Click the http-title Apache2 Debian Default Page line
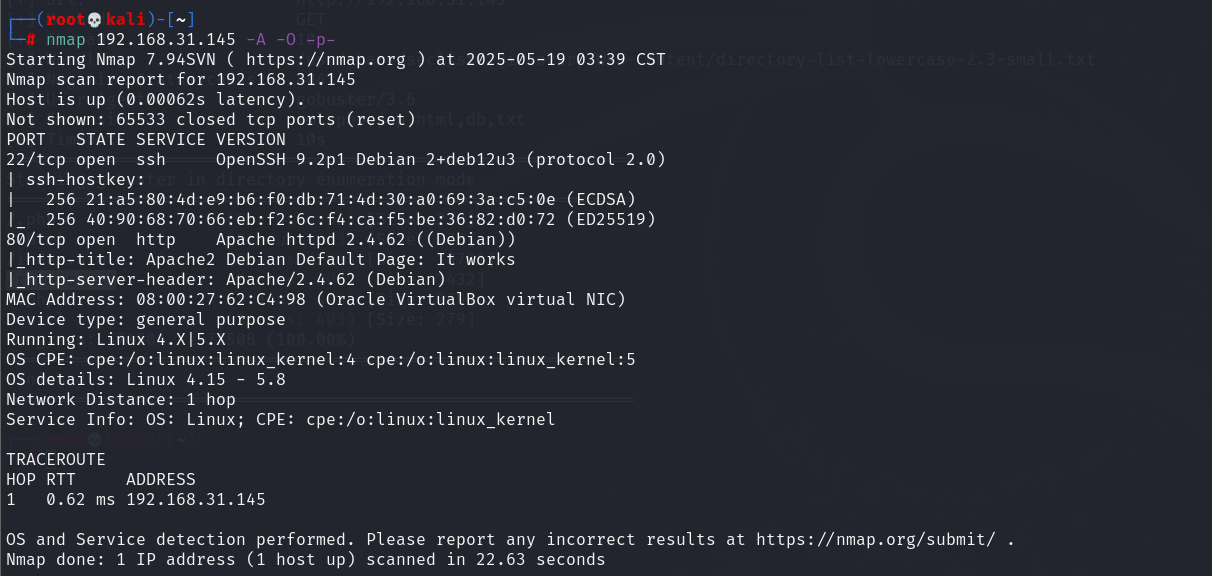This screenshot has height=576, width=1212. tap(261, 259)
